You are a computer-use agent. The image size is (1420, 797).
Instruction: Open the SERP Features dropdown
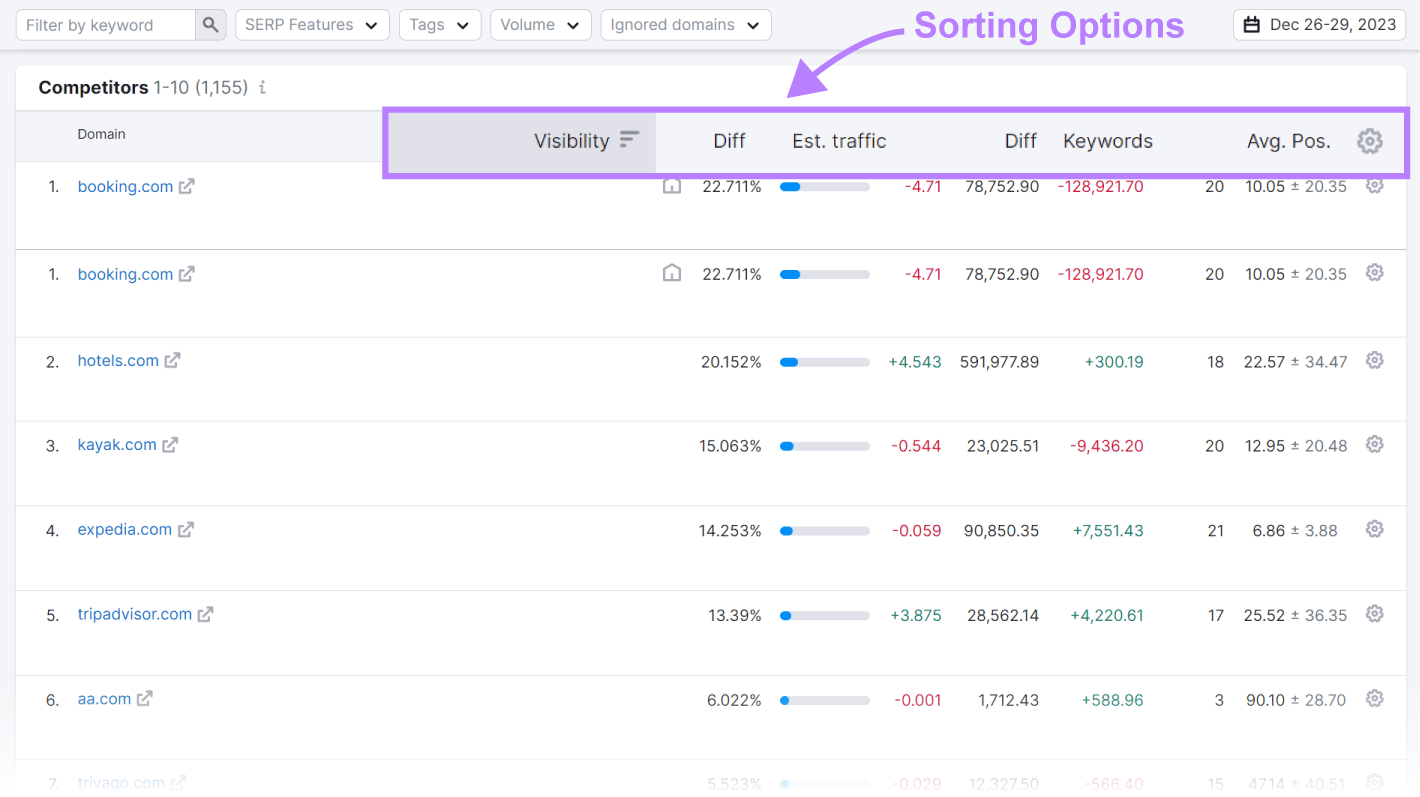[312, 24]
